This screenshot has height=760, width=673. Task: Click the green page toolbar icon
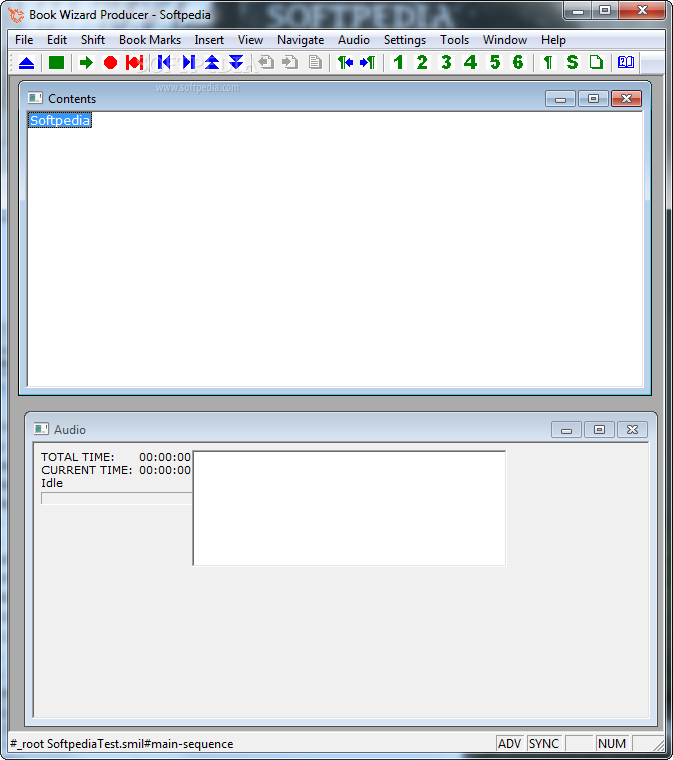point(596,63)
